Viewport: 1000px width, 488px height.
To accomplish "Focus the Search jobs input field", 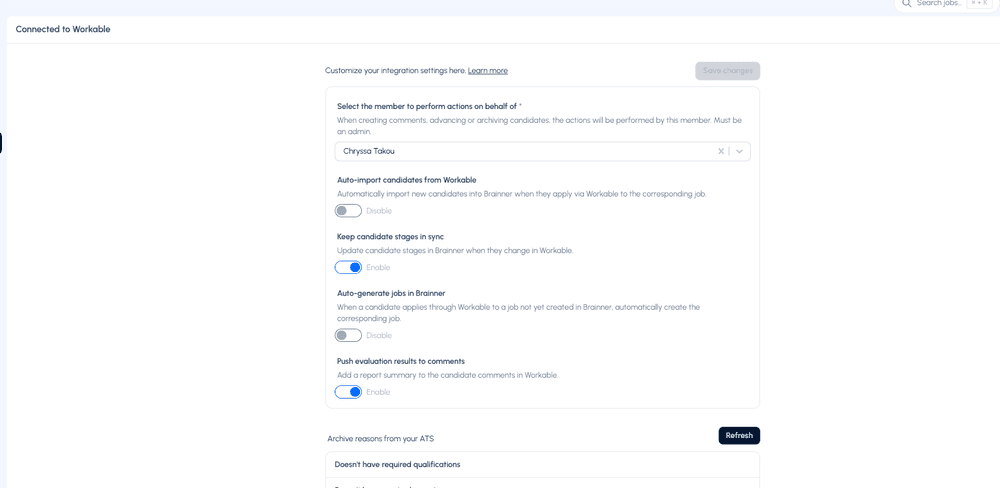I will click(938, 4).
